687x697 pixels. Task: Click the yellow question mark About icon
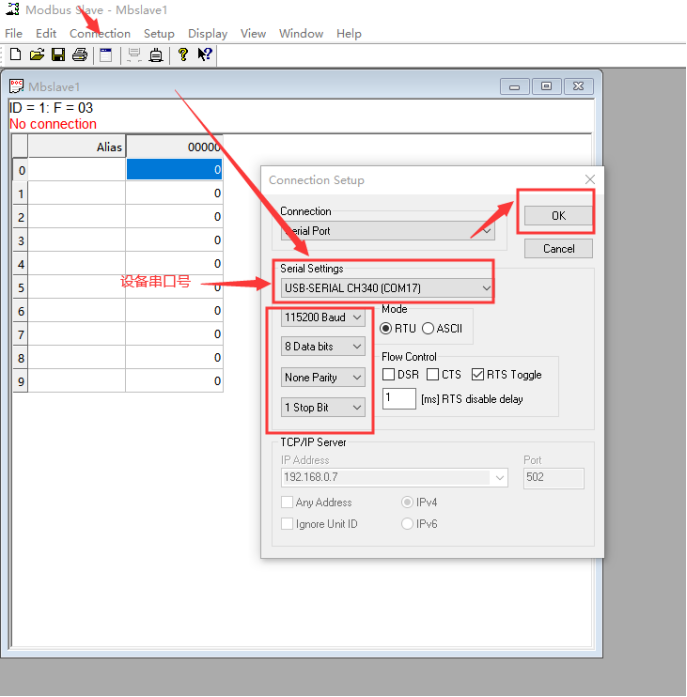click(183, 55)
